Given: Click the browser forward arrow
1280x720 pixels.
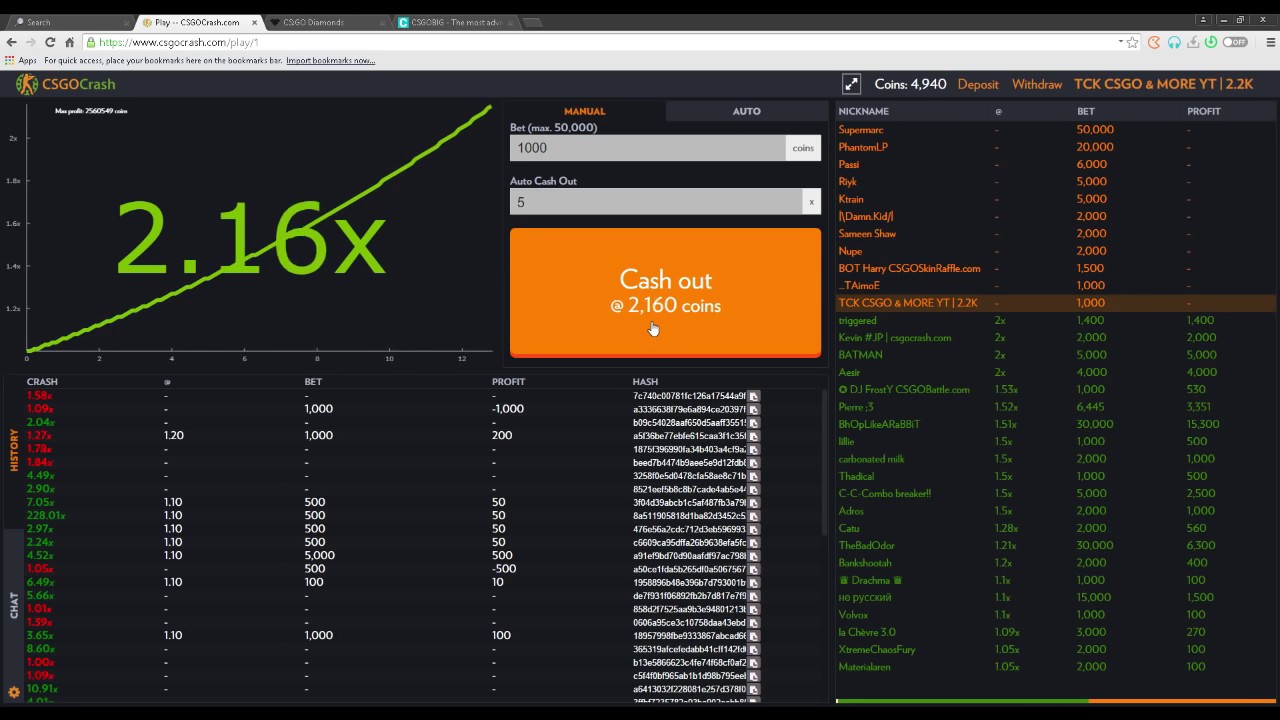Looking at the screenshot, I should tap(31, 42).
